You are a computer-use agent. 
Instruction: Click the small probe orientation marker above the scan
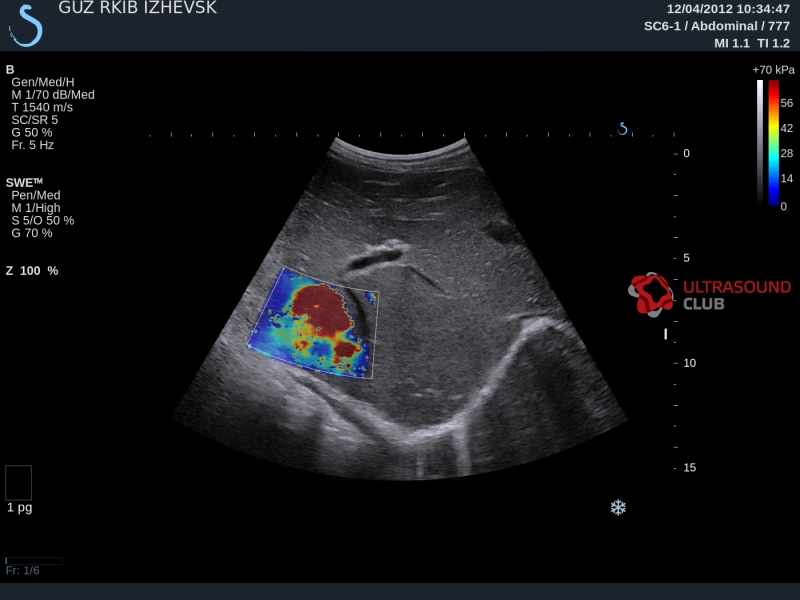[622, 129]
